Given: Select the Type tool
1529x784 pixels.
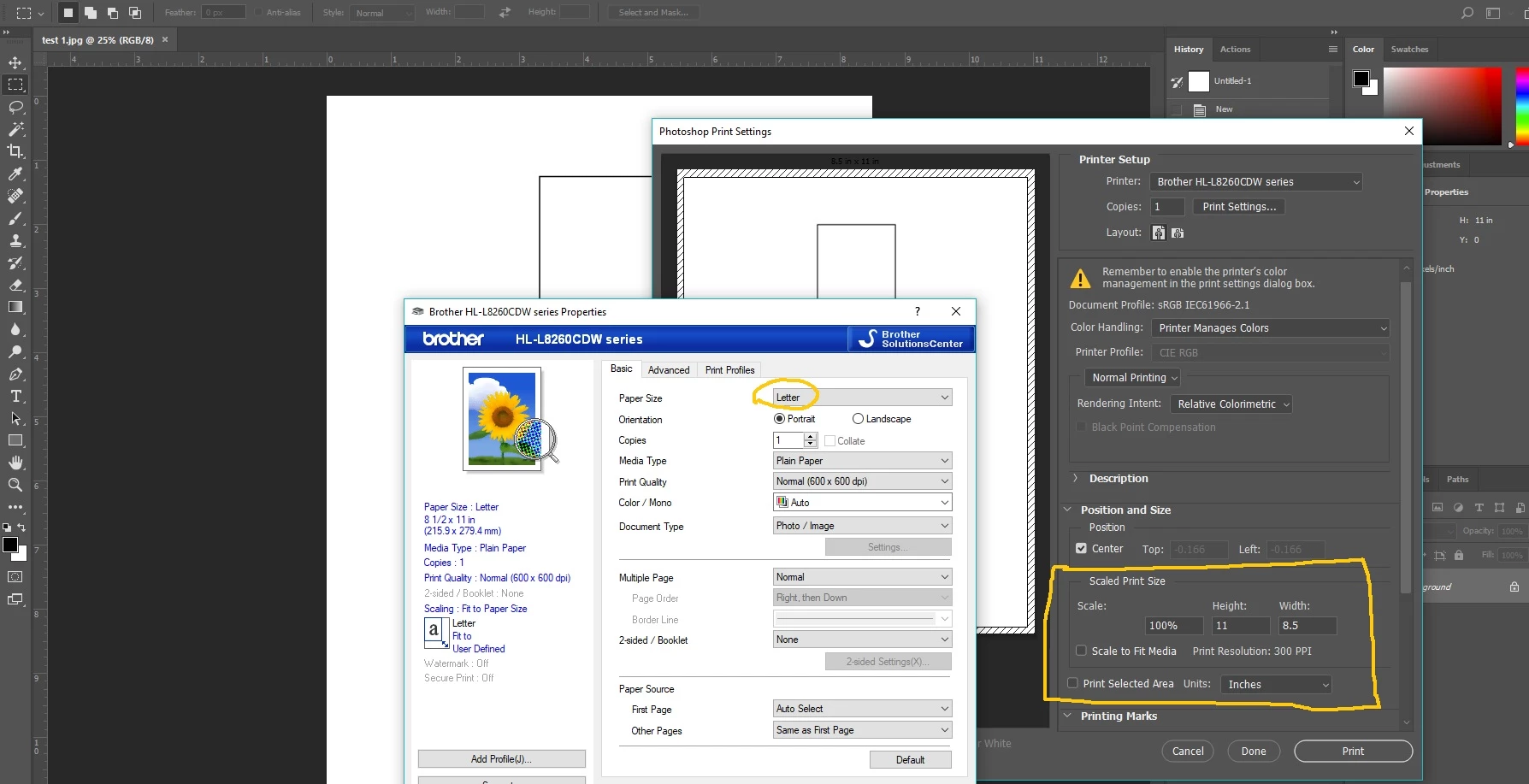Looking at the screenshot, I should coord(15,396).
